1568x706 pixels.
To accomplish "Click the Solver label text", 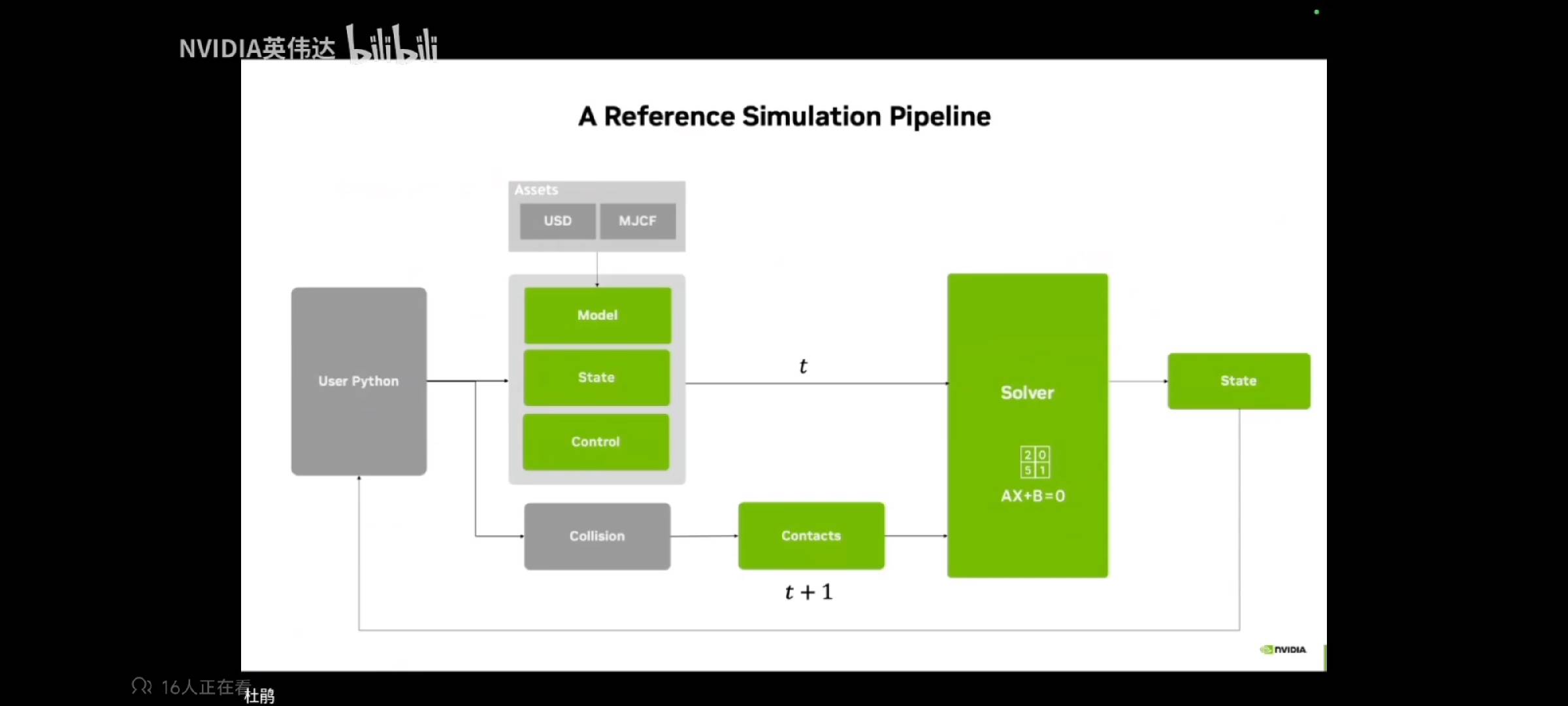I will 1027,392.
